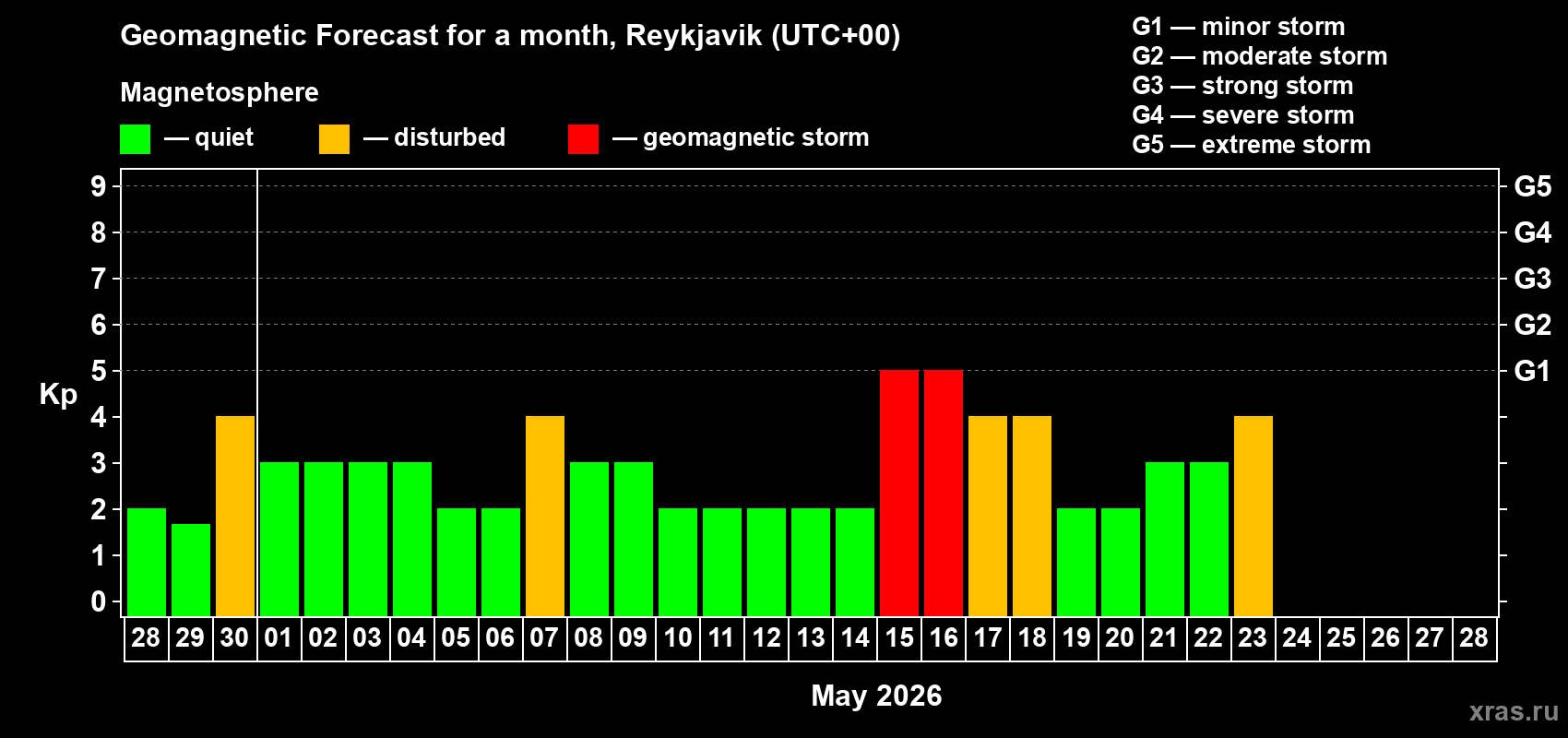Click the 'G1 — minor storm' legend line

tap(1239, 27)
